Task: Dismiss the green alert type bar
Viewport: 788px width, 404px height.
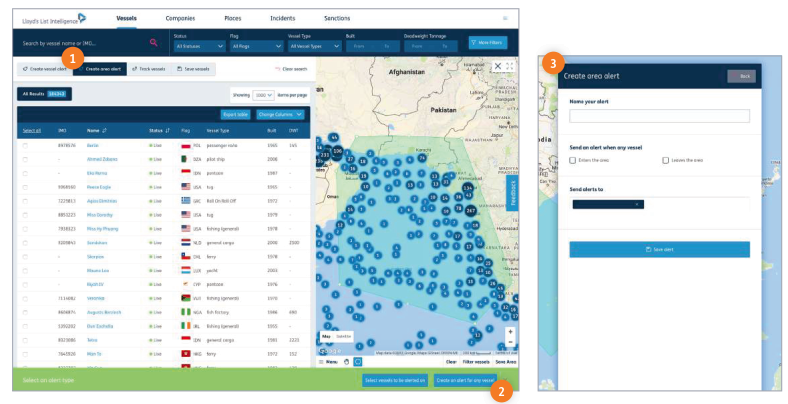Action: 506,380
